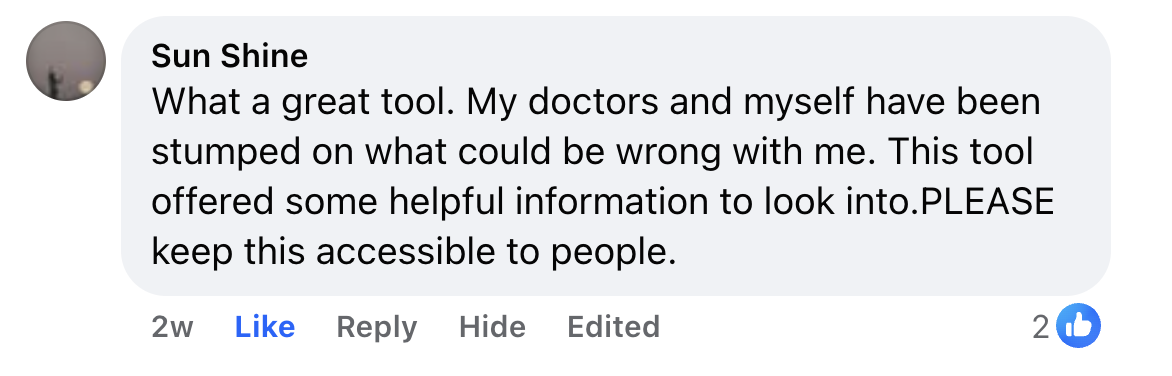Viewport: 1172px width, 376px height.
Task: Open the Sun Shine profile name link
Action: click(x=229, y=56)
